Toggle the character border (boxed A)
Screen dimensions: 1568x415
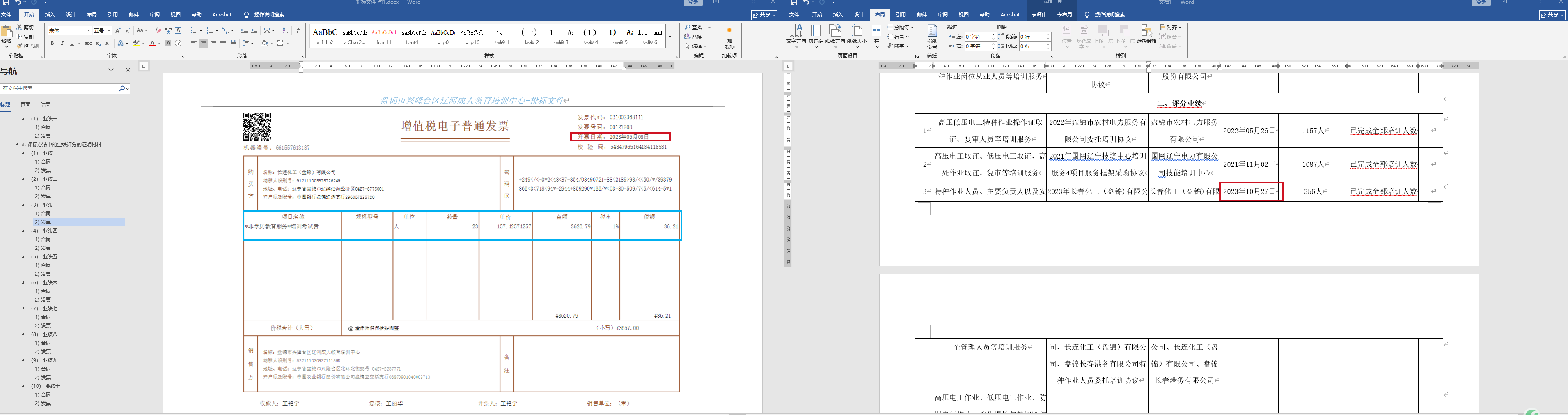point(178,30)
